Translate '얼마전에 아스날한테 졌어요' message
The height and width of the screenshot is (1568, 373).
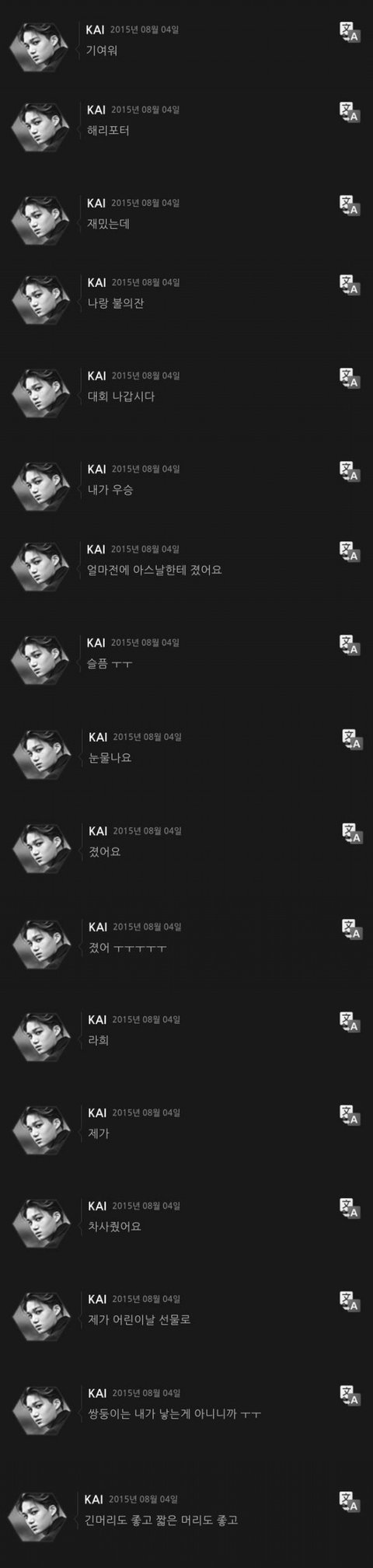tap(350, 551)
